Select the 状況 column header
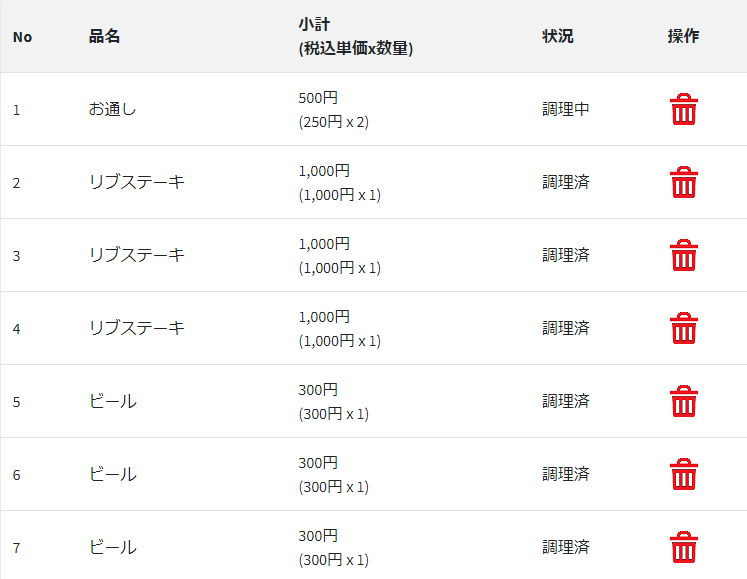 click(x=558, y=37)
